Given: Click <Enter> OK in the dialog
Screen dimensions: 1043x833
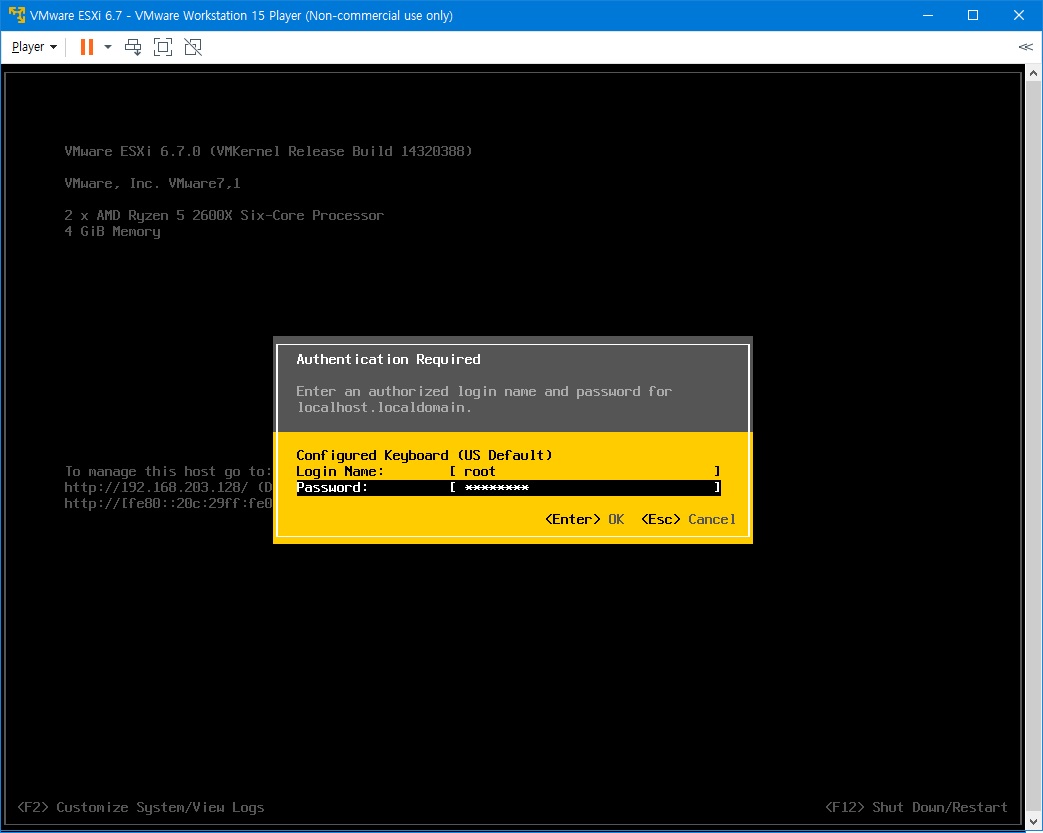Looking at the screenshot, I should tap(585, 519).
